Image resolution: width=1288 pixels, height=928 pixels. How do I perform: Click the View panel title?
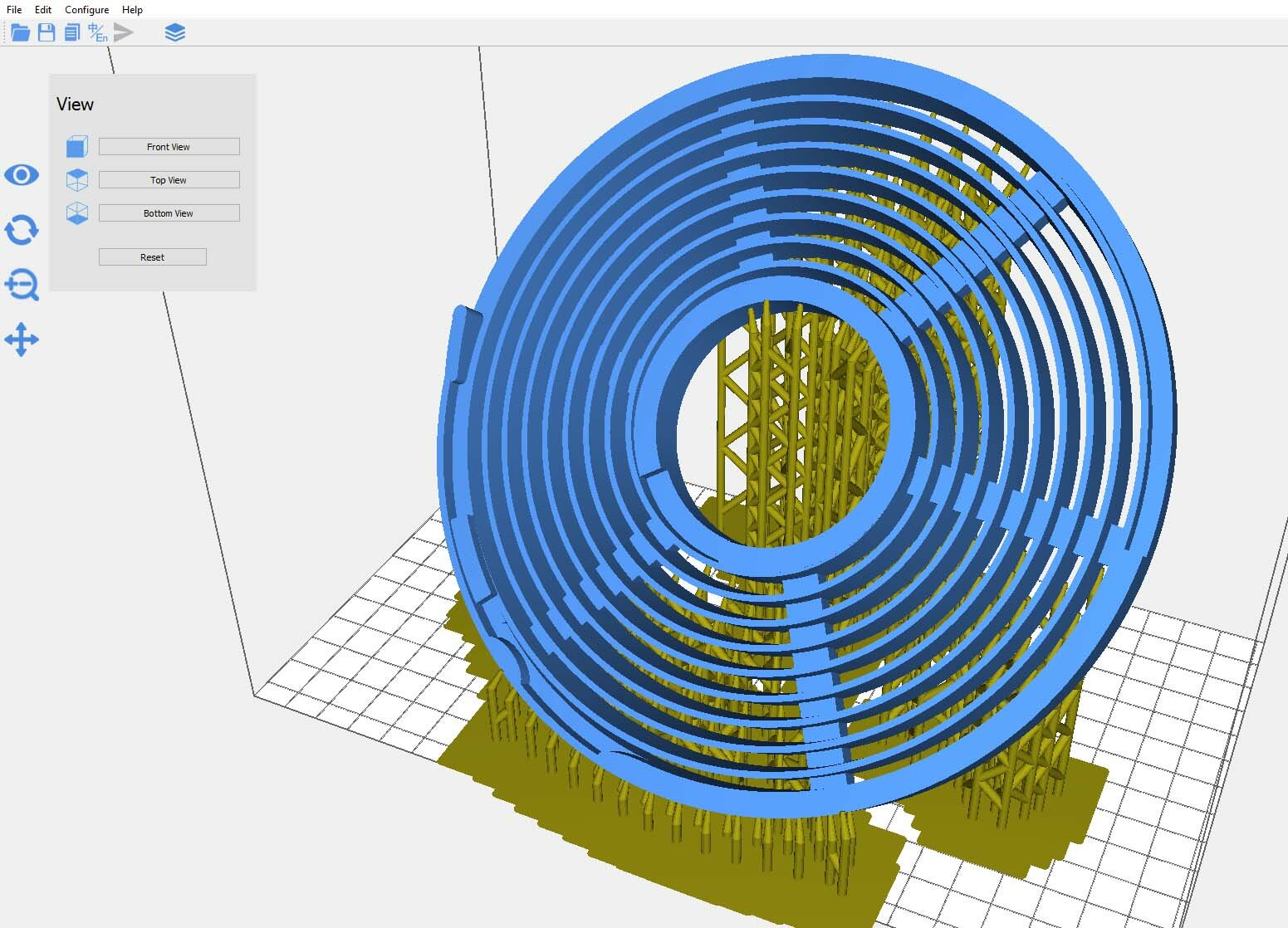[76, 105]
